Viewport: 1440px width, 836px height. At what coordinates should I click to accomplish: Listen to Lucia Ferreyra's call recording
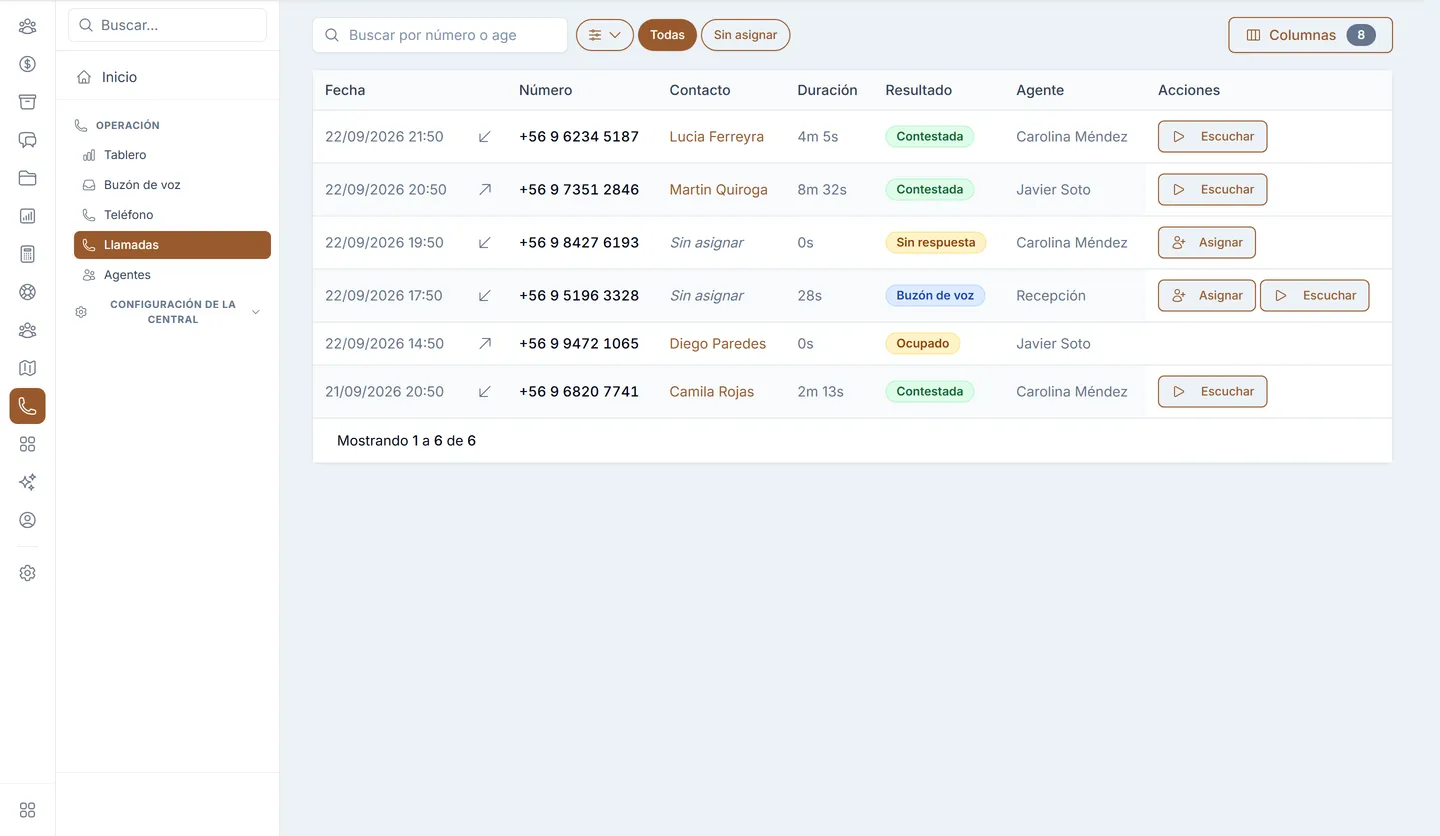[x=1212, y=136]
